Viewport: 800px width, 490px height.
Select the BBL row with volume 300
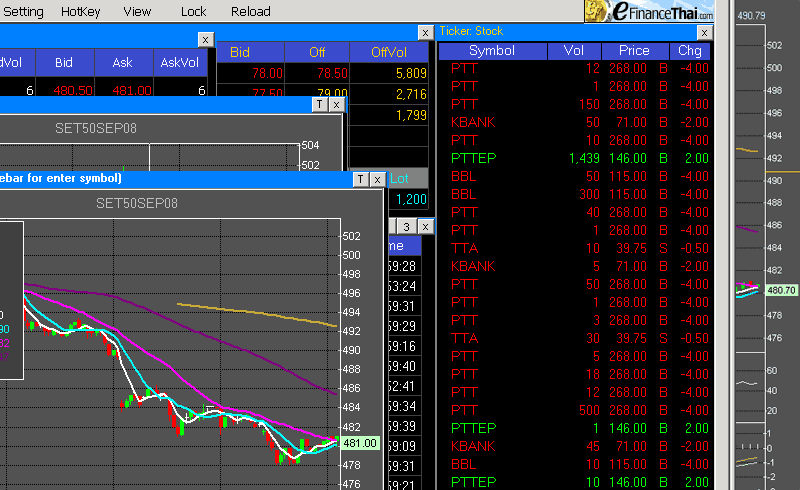pos(574,194)
